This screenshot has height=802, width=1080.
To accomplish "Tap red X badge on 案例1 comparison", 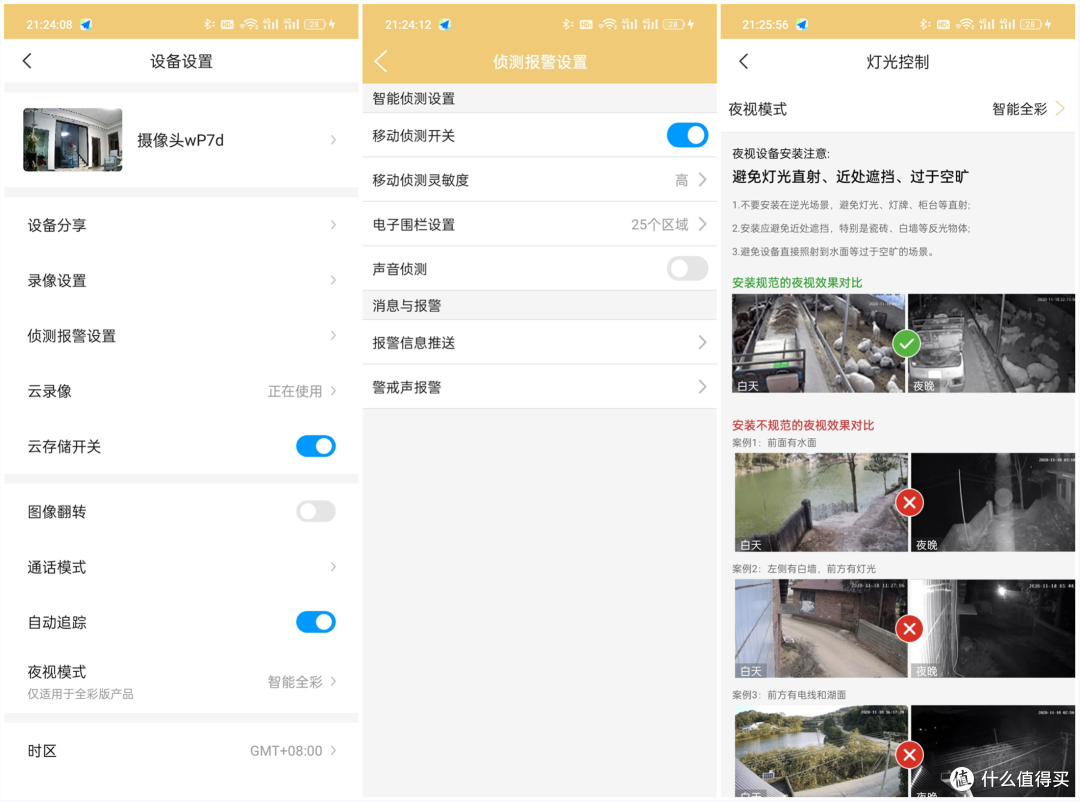I will pos(909,502).
